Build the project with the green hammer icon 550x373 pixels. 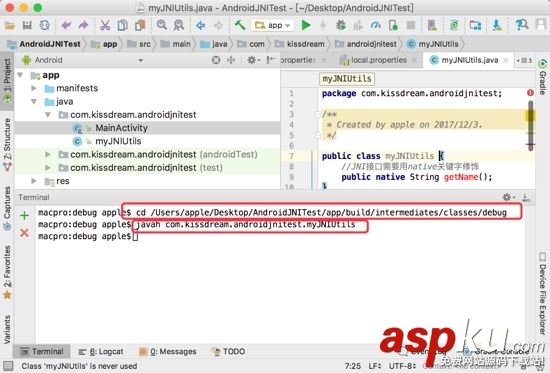tap(240, 25)
